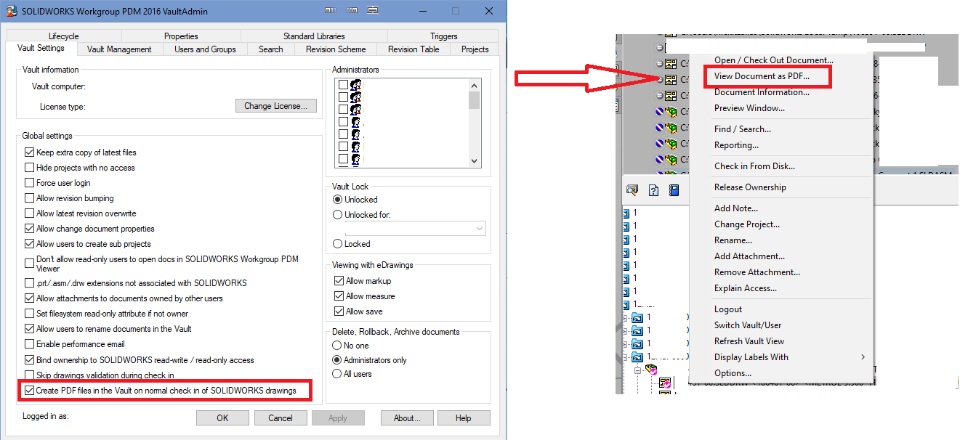The height and width of the screenshot is (440, 960).
Task: Click the Change License button
Action: pyautogui.click(x=276, y=106)
